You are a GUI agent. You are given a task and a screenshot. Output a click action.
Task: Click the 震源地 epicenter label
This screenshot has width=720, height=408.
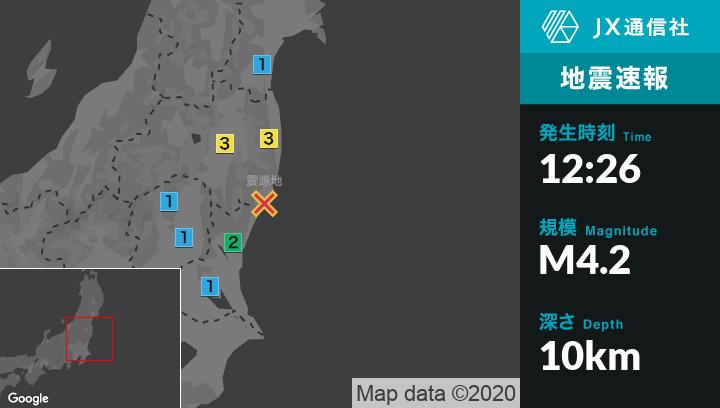pyautogui.click(x=265, y=181)
